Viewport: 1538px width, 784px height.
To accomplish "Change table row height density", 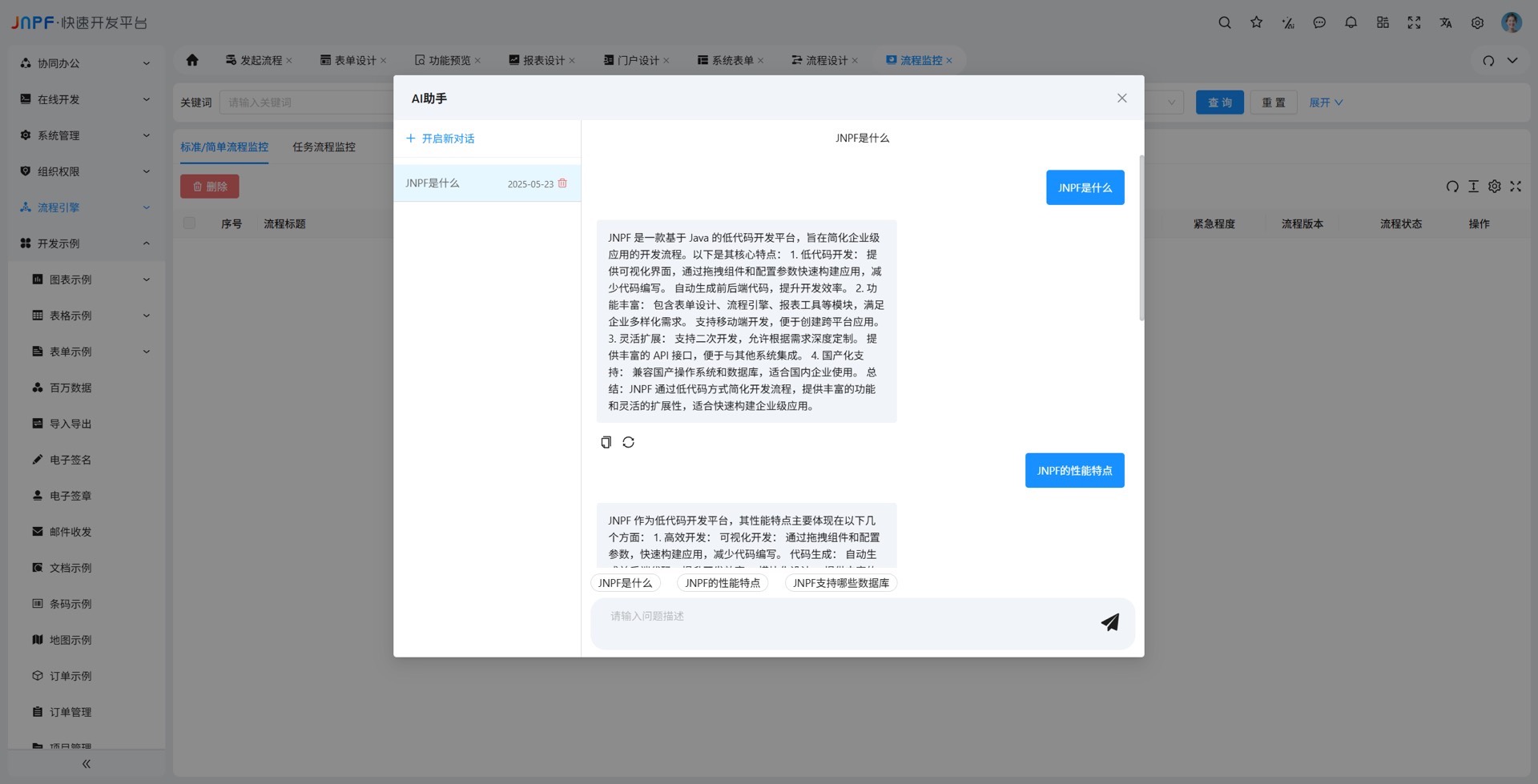I will tap(1473, 187).
